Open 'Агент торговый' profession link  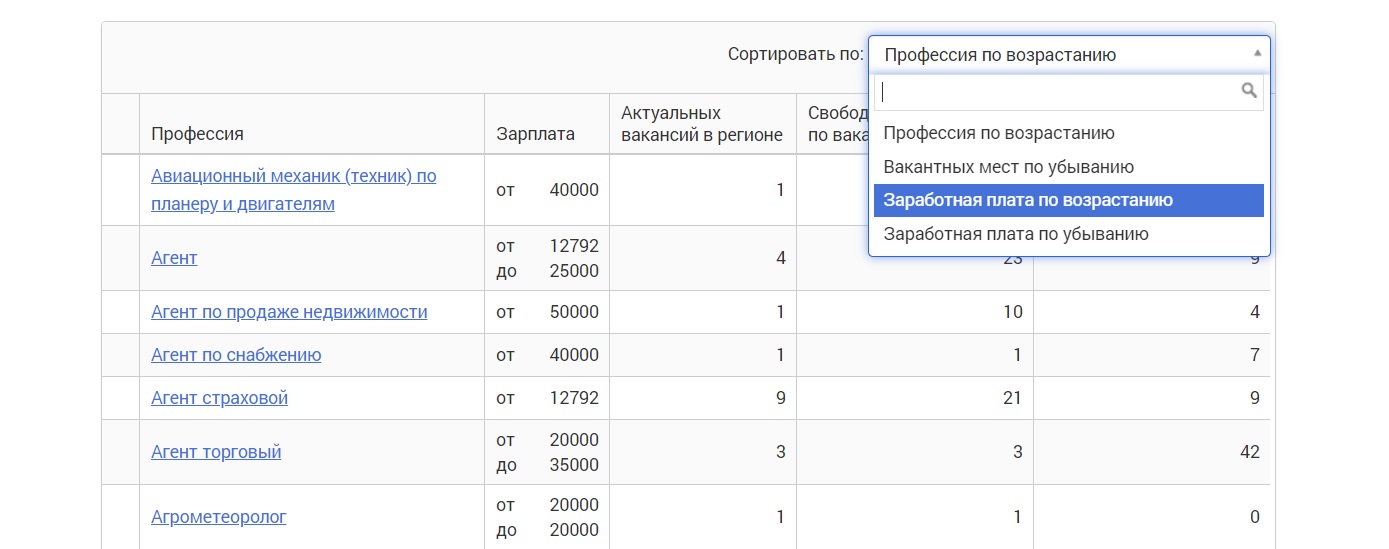click(x=216, y=452)
